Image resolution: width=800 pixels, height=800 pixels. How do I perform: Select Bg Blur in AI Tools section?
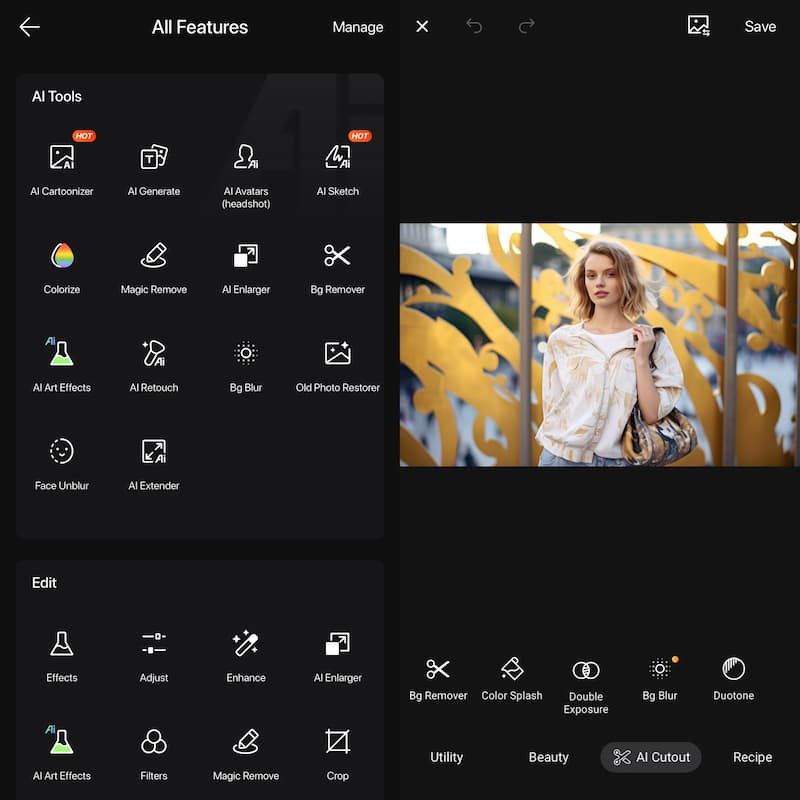tap(246, 366)
